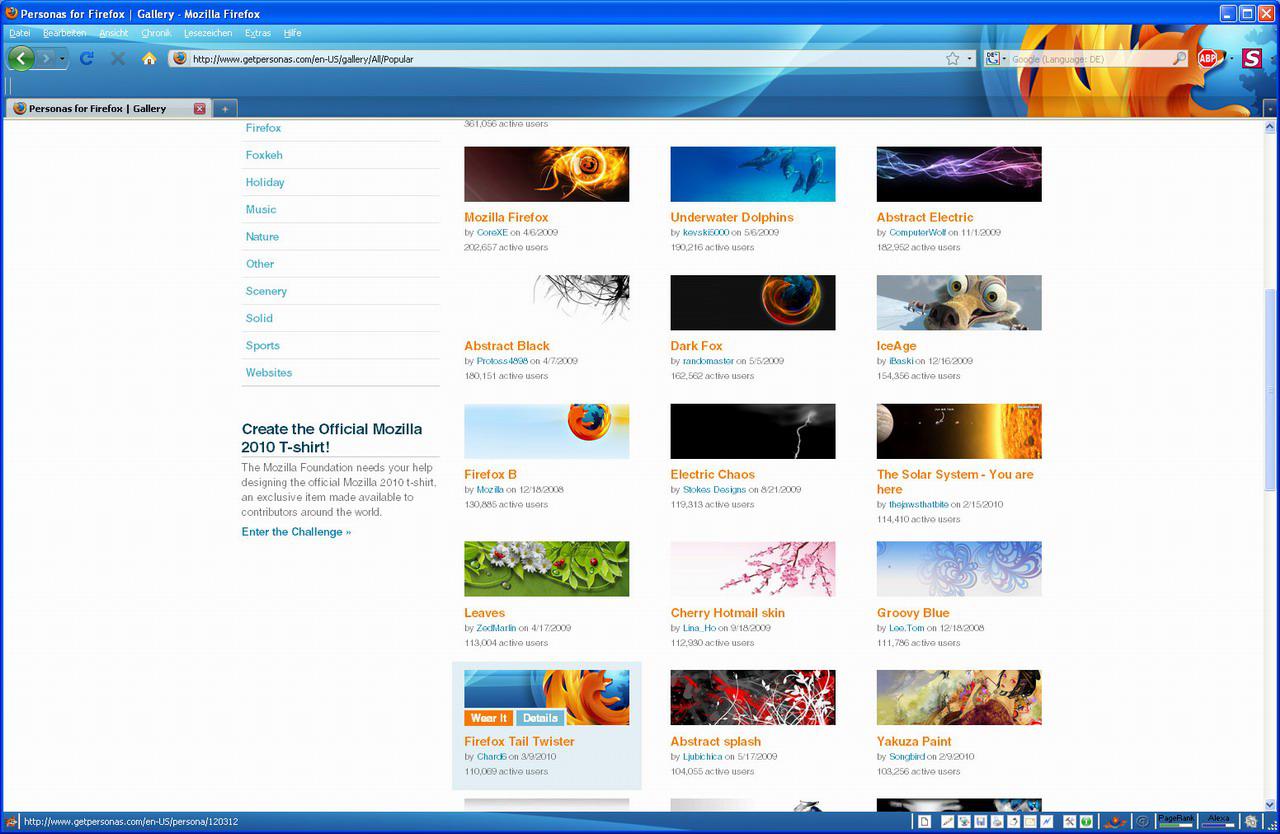The width and height of the screenshot is (1280, 834).
Task: Click the Personas fox icon in status bar
Action: click(1115, 822)
